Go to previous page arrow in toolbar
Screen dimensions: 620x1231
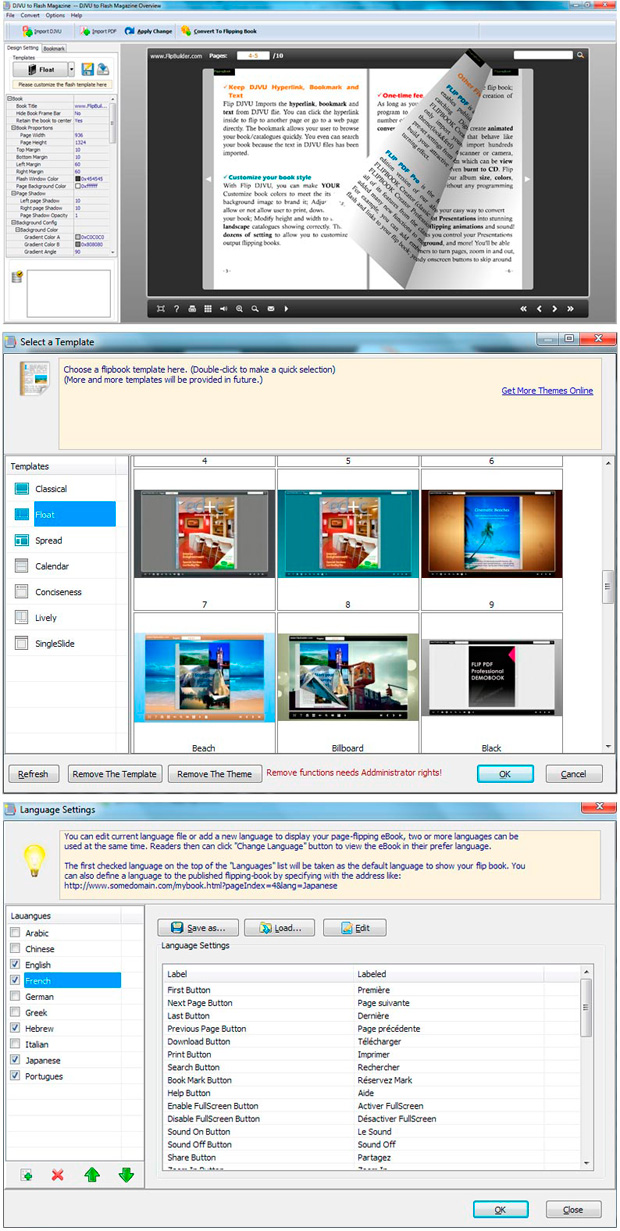tap(540, 309)
